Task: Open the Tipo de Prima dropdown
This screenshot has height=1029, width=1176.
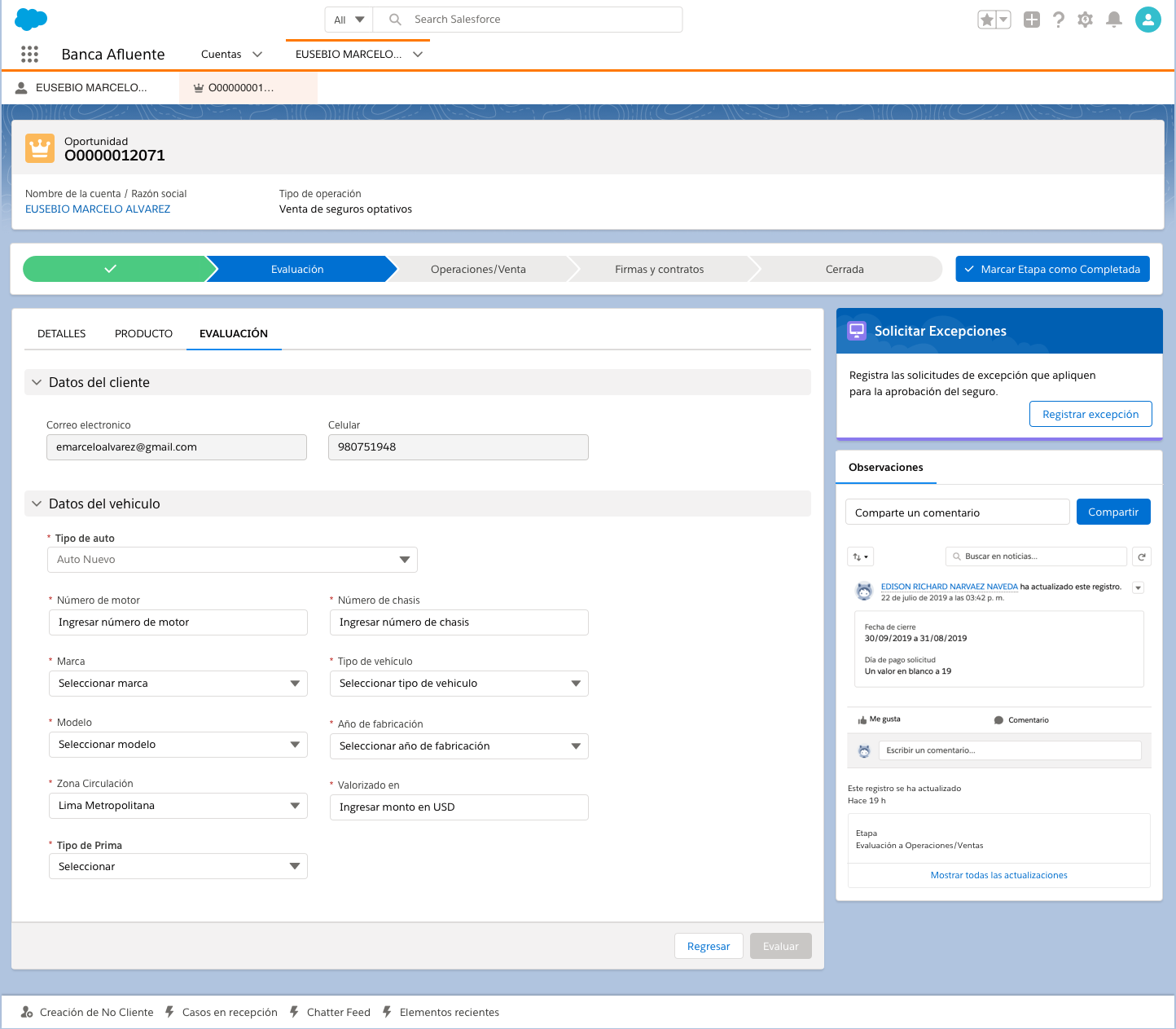Action: [x=178, y=866]
